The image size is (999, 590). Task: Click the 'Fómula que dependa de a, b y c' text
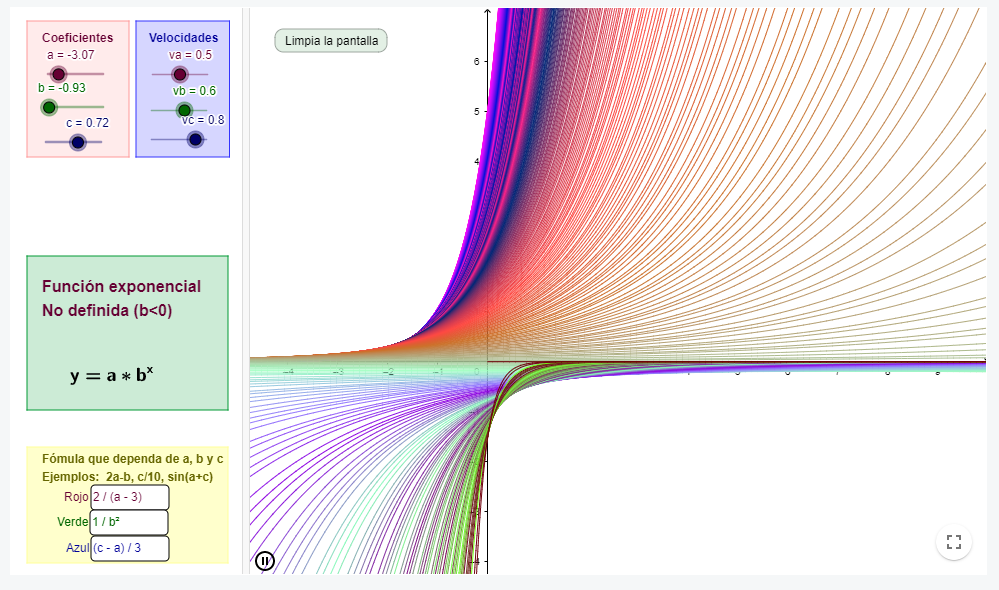click(133, 459)
